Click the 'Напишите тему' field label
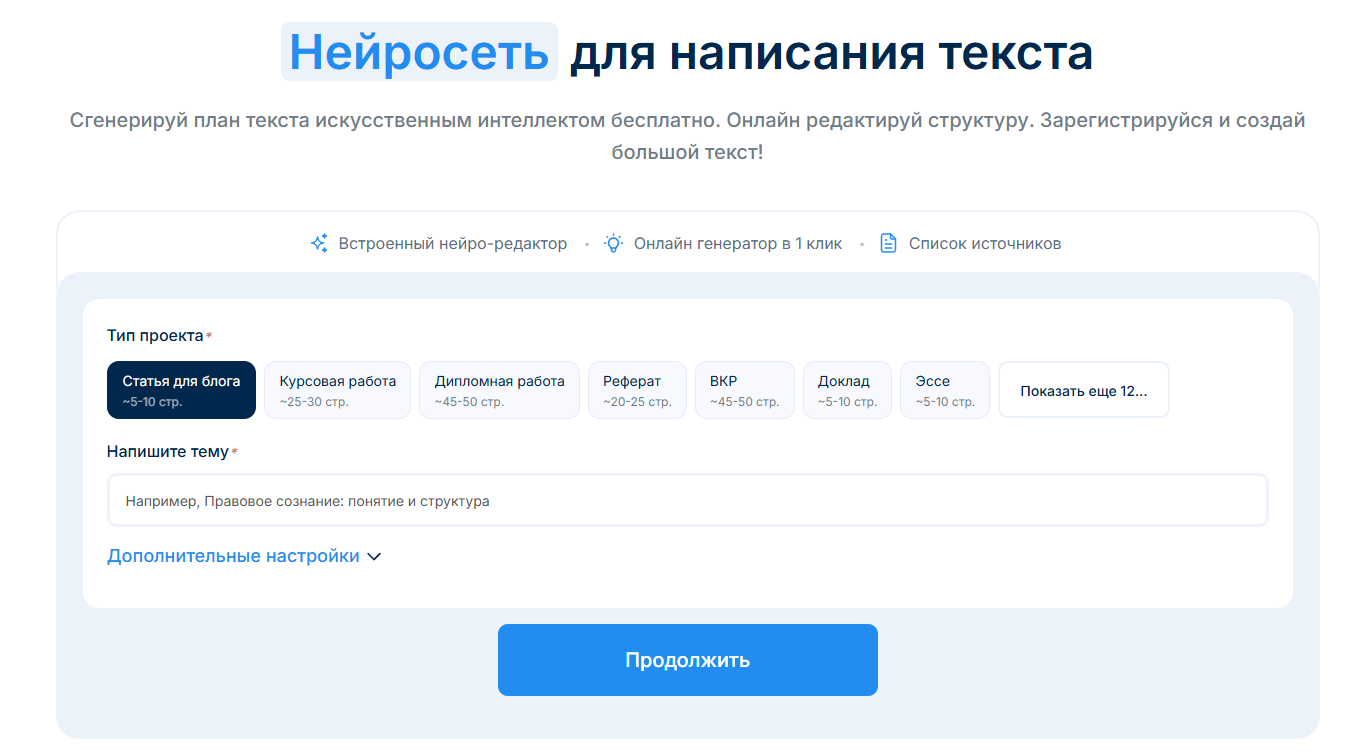1360x754 pixels. (x=167, y=452)
